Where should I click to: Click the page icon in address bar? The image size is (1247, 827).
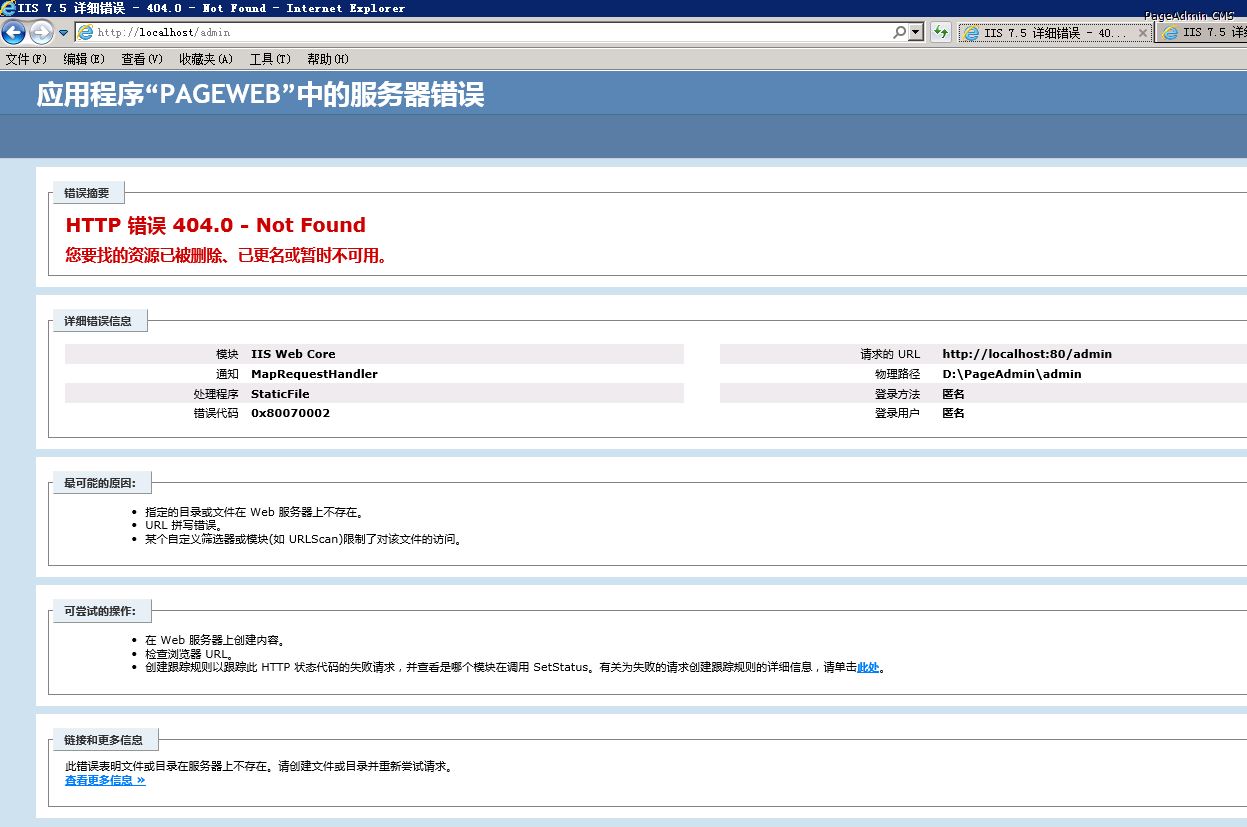(86, 32)
